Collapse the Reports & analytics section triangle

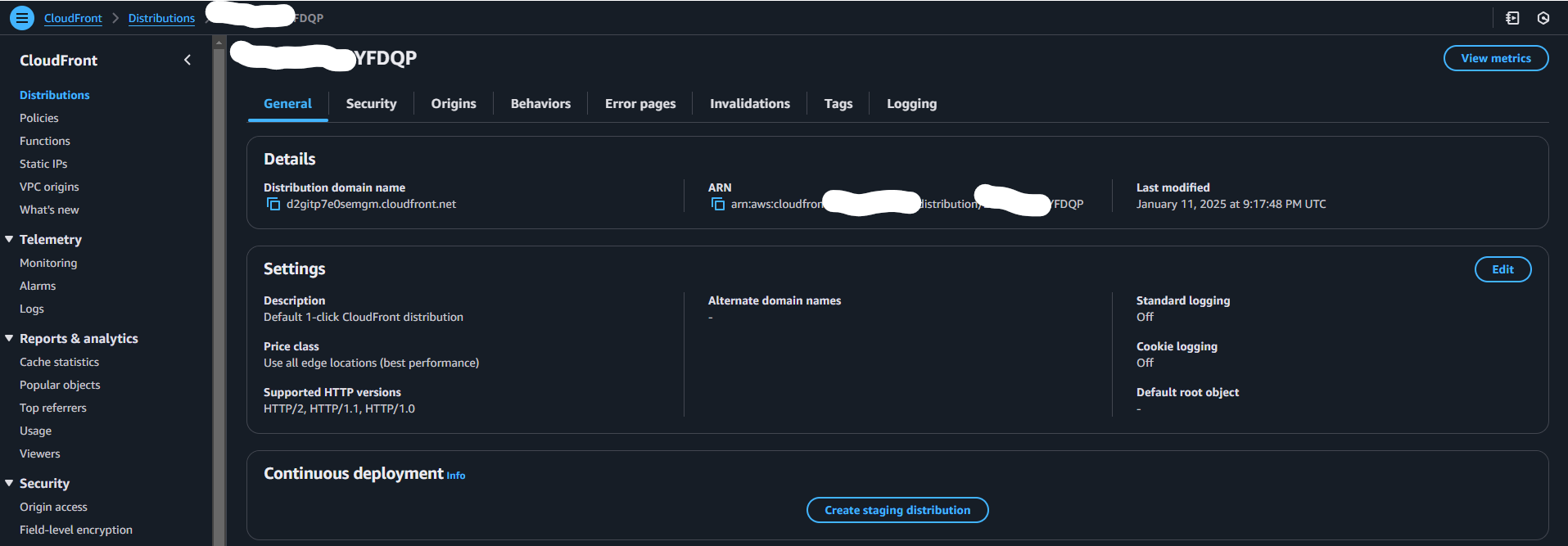click(9, 338)
